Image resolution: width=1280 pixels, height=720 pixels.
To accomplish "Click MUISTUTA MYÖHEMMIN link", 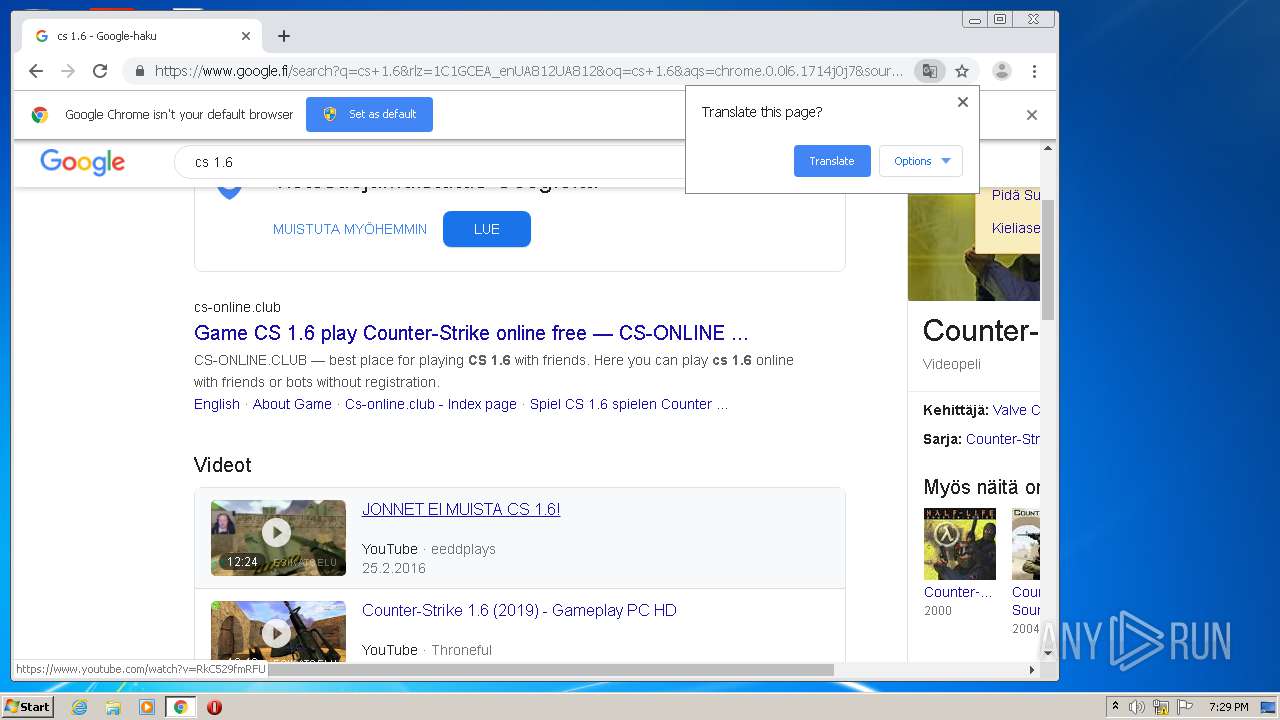I will coord(350,229).
